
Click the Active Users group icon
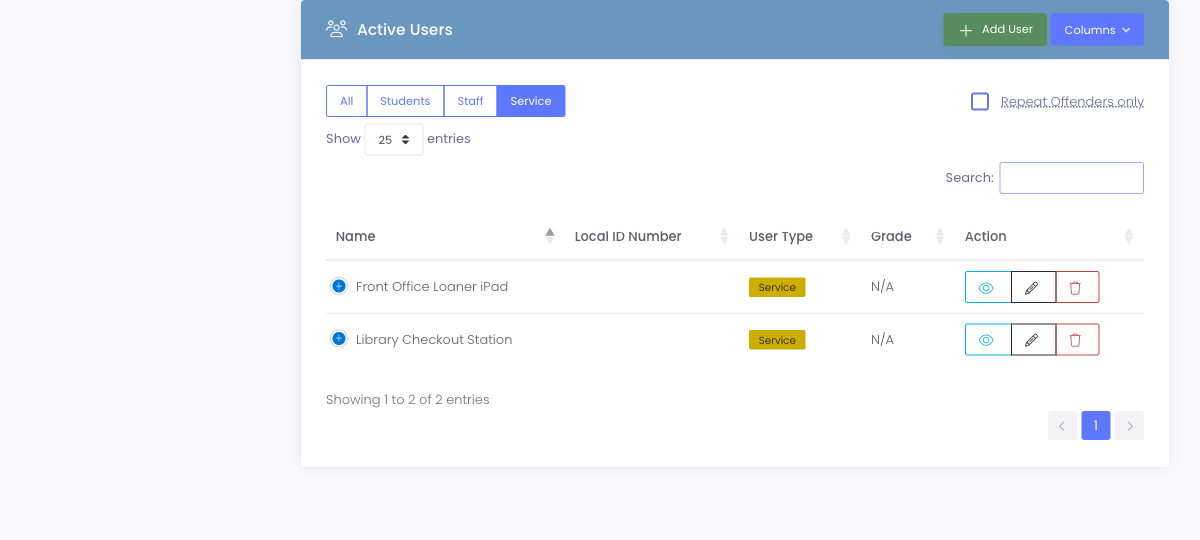tap(336, 29)
